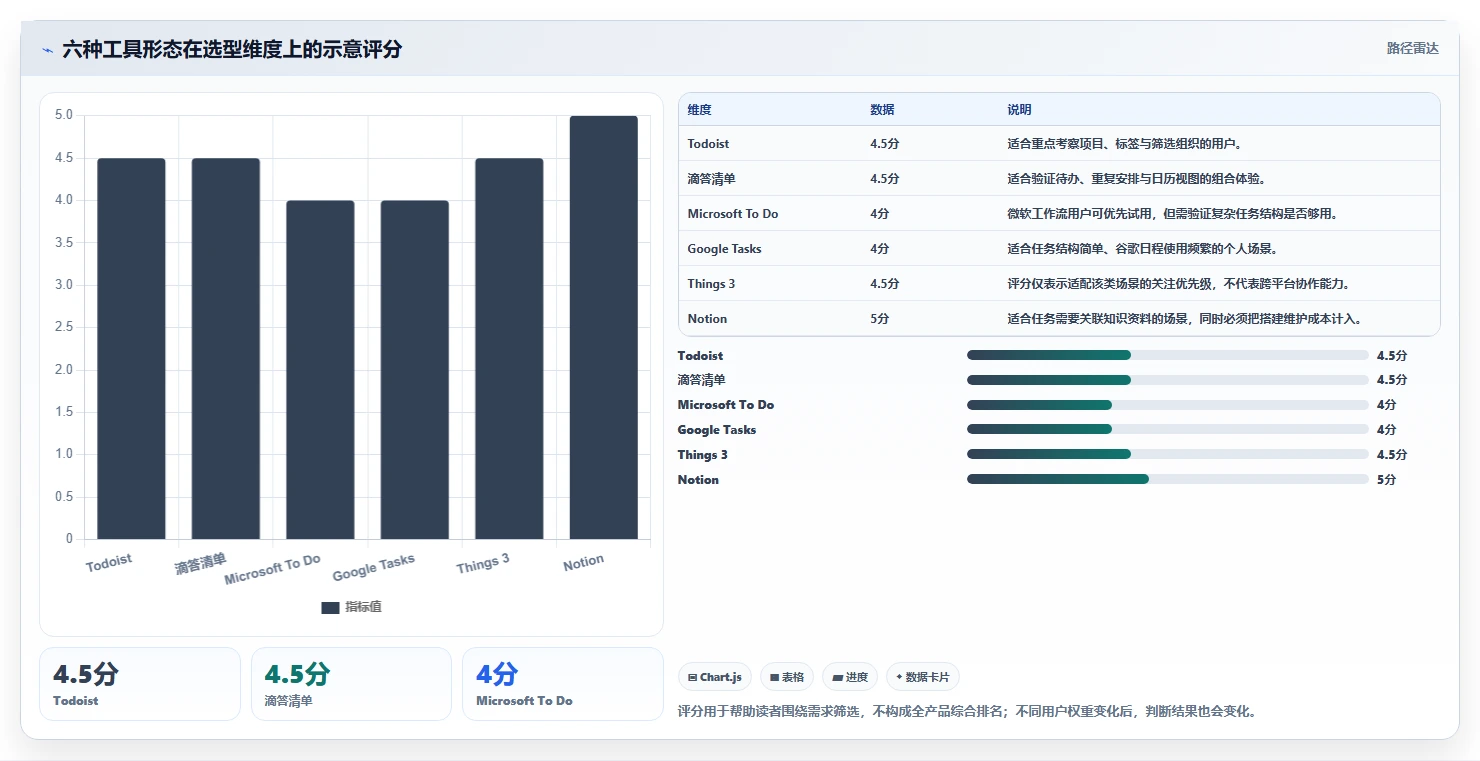Viewport: 1480px width, 761px height.
Task: Click the Todoist label in the progress list
Action: coord(700,355)
